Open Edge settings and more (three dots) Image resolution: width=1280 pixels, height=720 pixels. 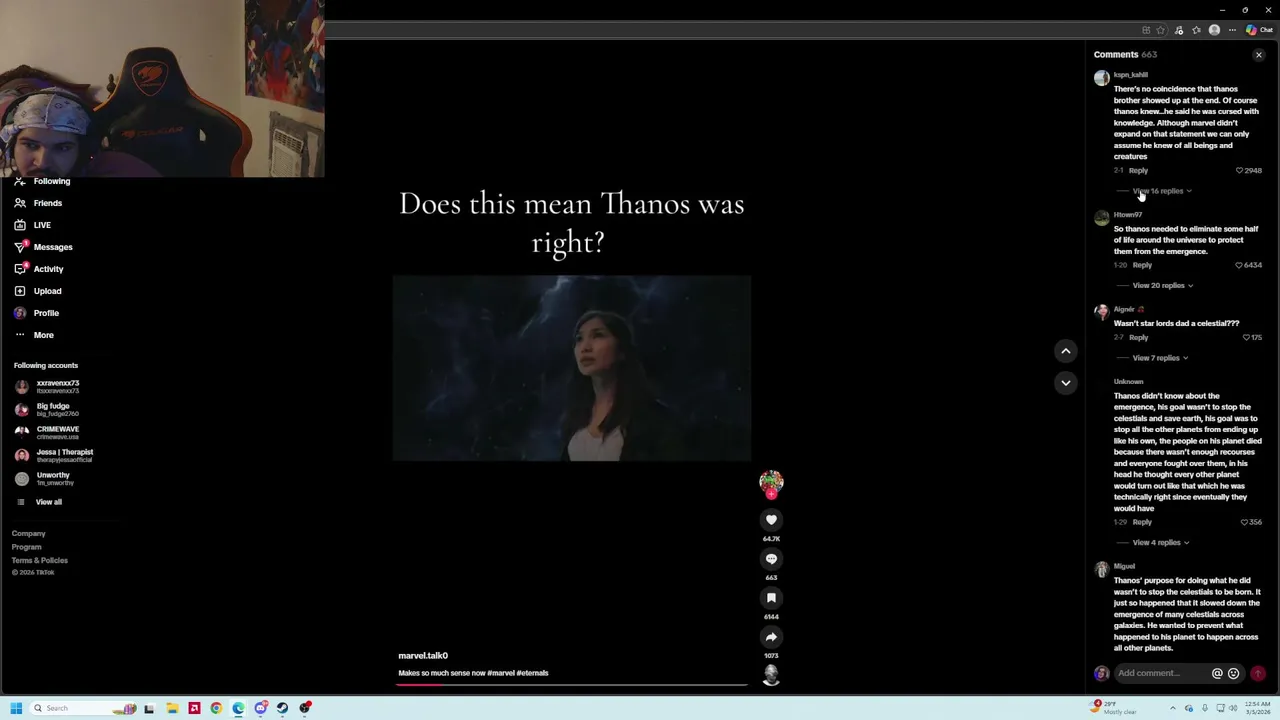tap(1232, 30)
